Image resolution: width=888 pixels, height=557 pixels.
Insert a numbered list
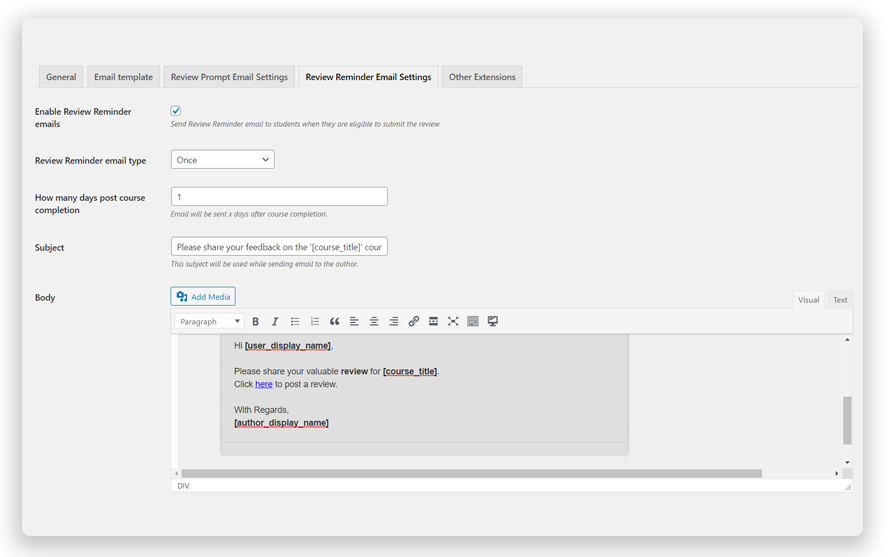click(x=315, y=322)
